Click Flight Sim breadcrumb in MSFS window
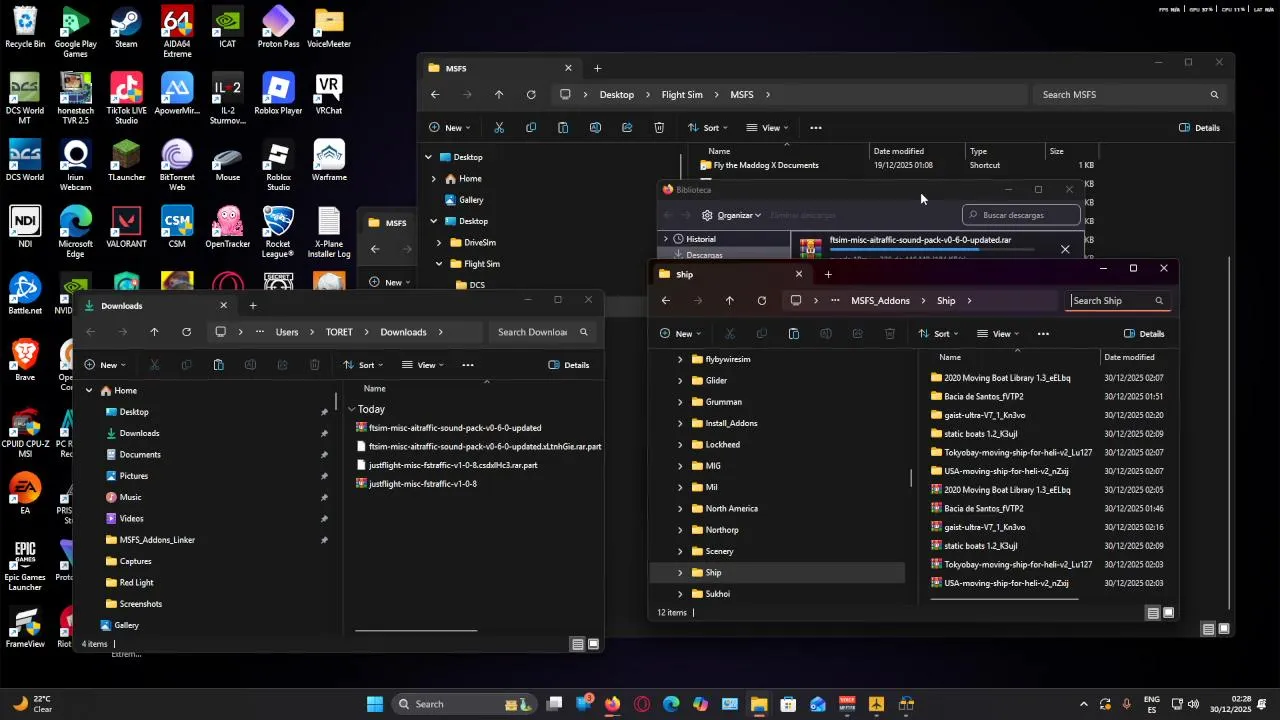The width and height of the screenshot is (1280, 720). (x=682, y=95)
